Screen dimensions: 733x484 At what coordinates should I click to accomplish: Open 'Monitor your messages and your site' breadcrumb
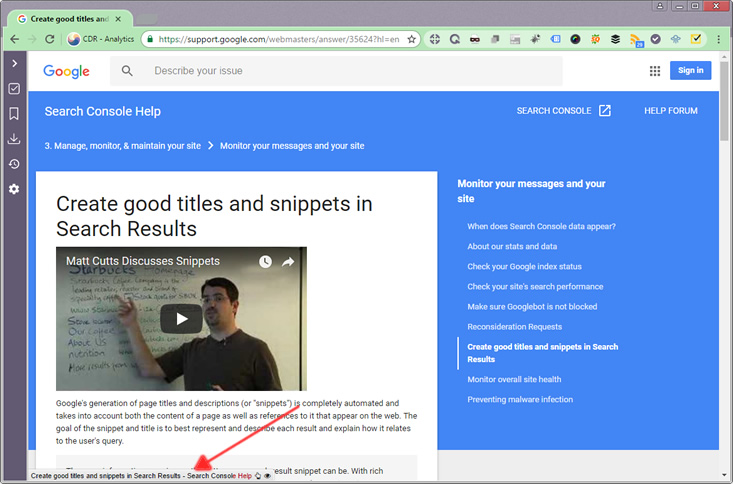(292, 146)
